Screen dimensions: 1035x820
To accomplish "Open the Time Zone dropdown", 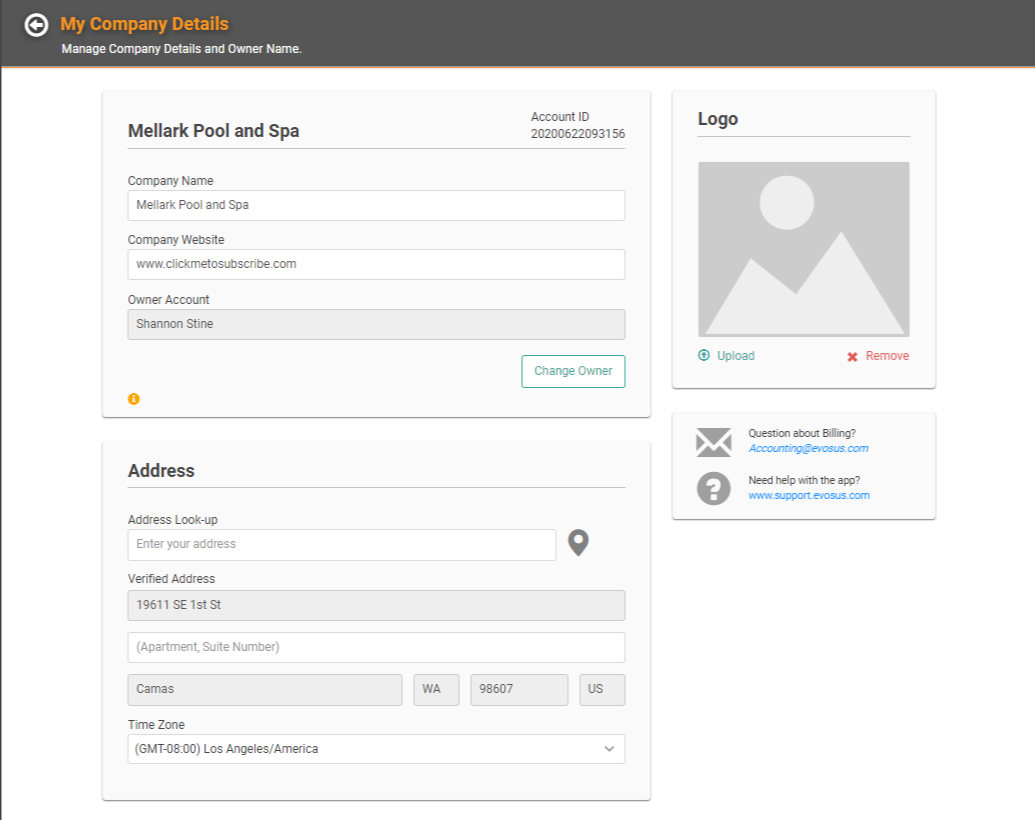I will 376,749.
